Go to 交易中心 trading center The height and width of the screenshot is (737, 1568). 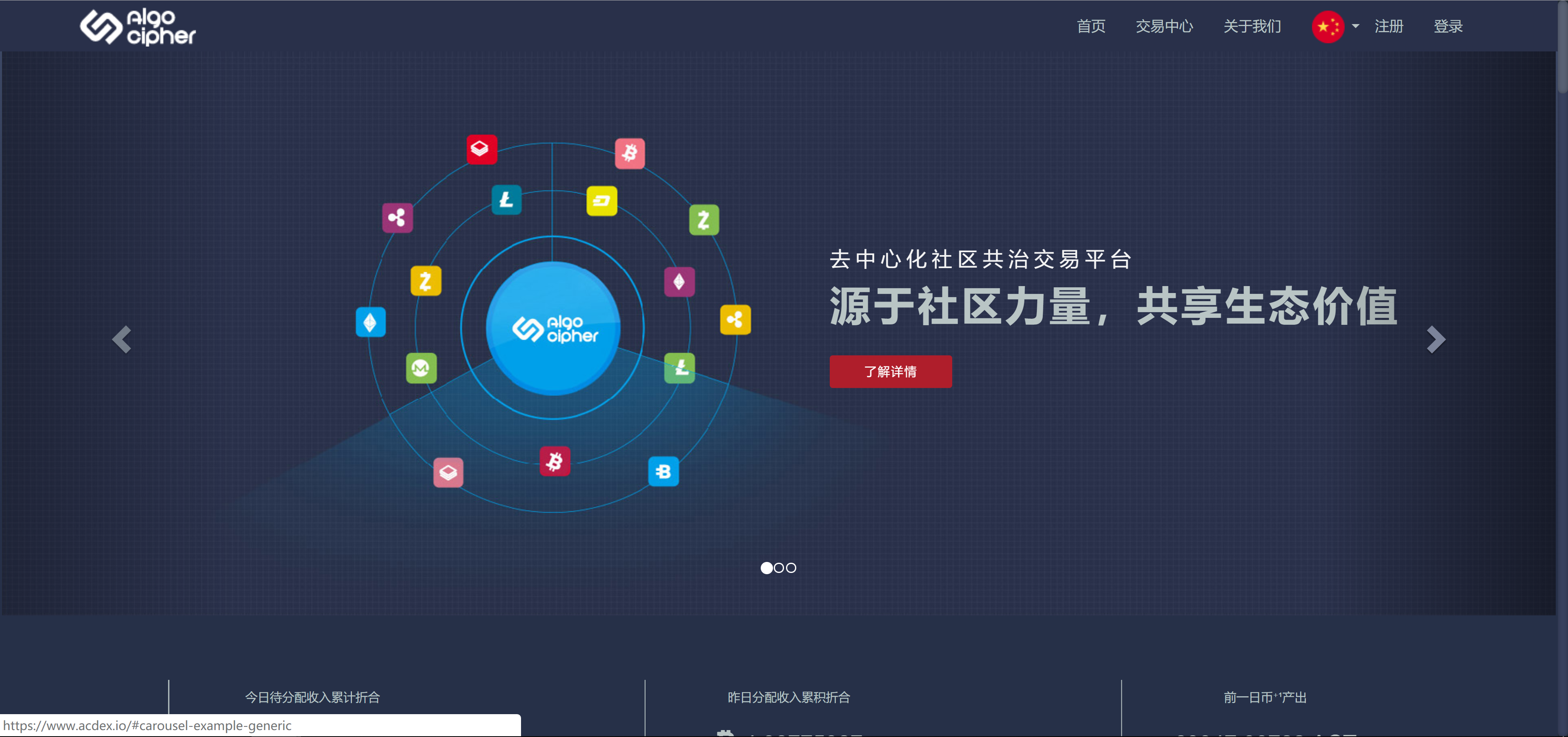click(1164, 26)
